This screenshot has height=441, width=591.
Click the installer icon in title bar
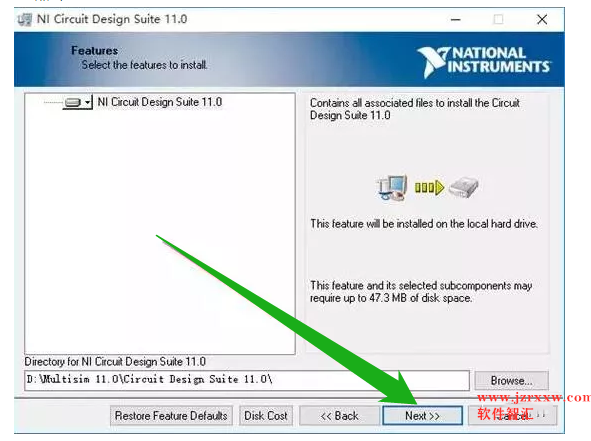(25, 19)
